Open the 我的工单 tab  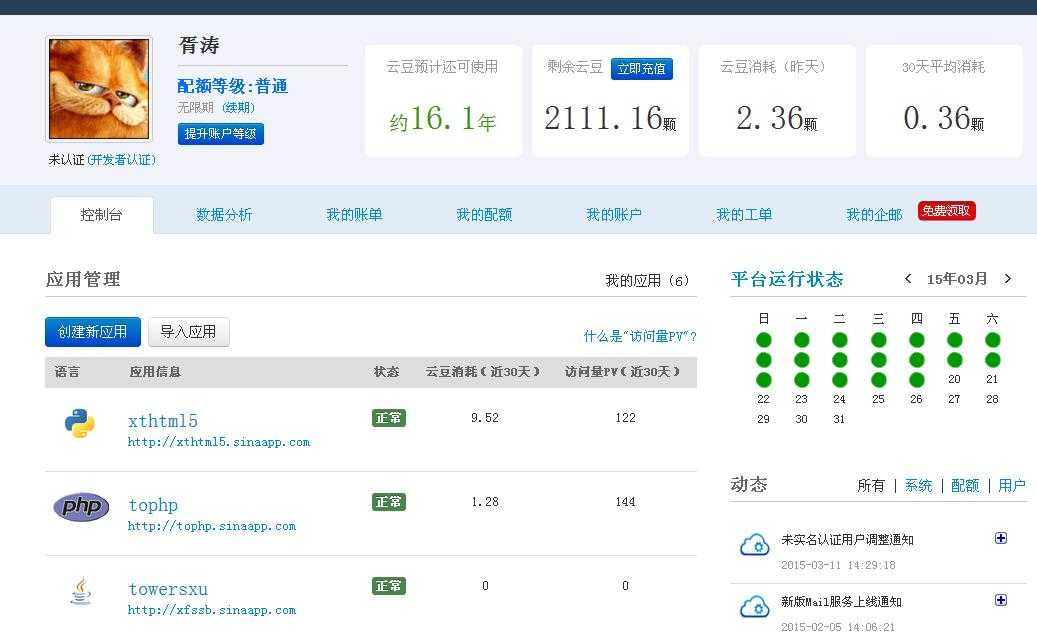click(744, 215)
